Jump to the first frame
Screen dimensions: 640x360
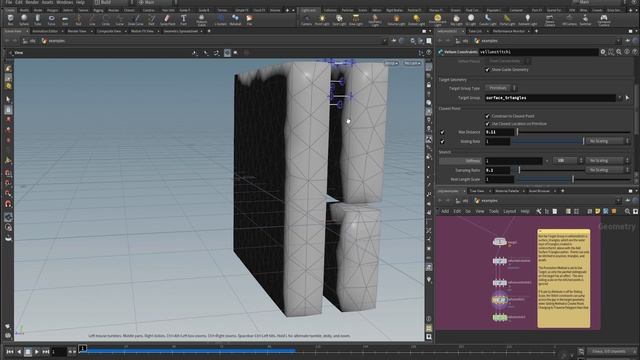[x=10, y=352]
